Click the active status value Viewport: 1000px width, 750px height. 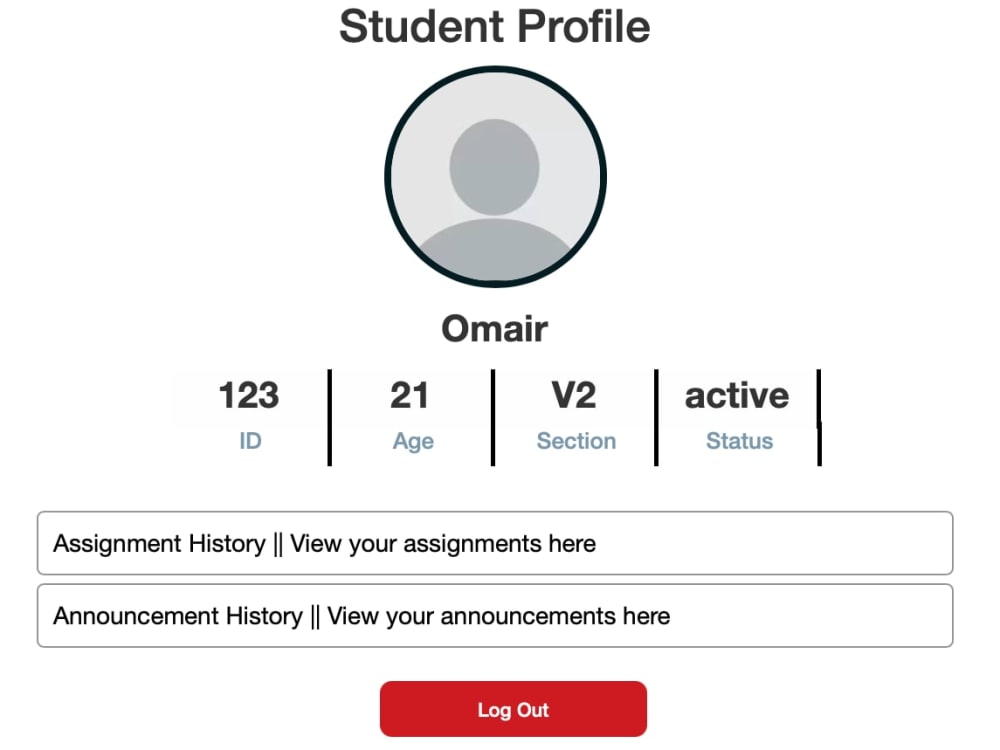tap(737, 395)
